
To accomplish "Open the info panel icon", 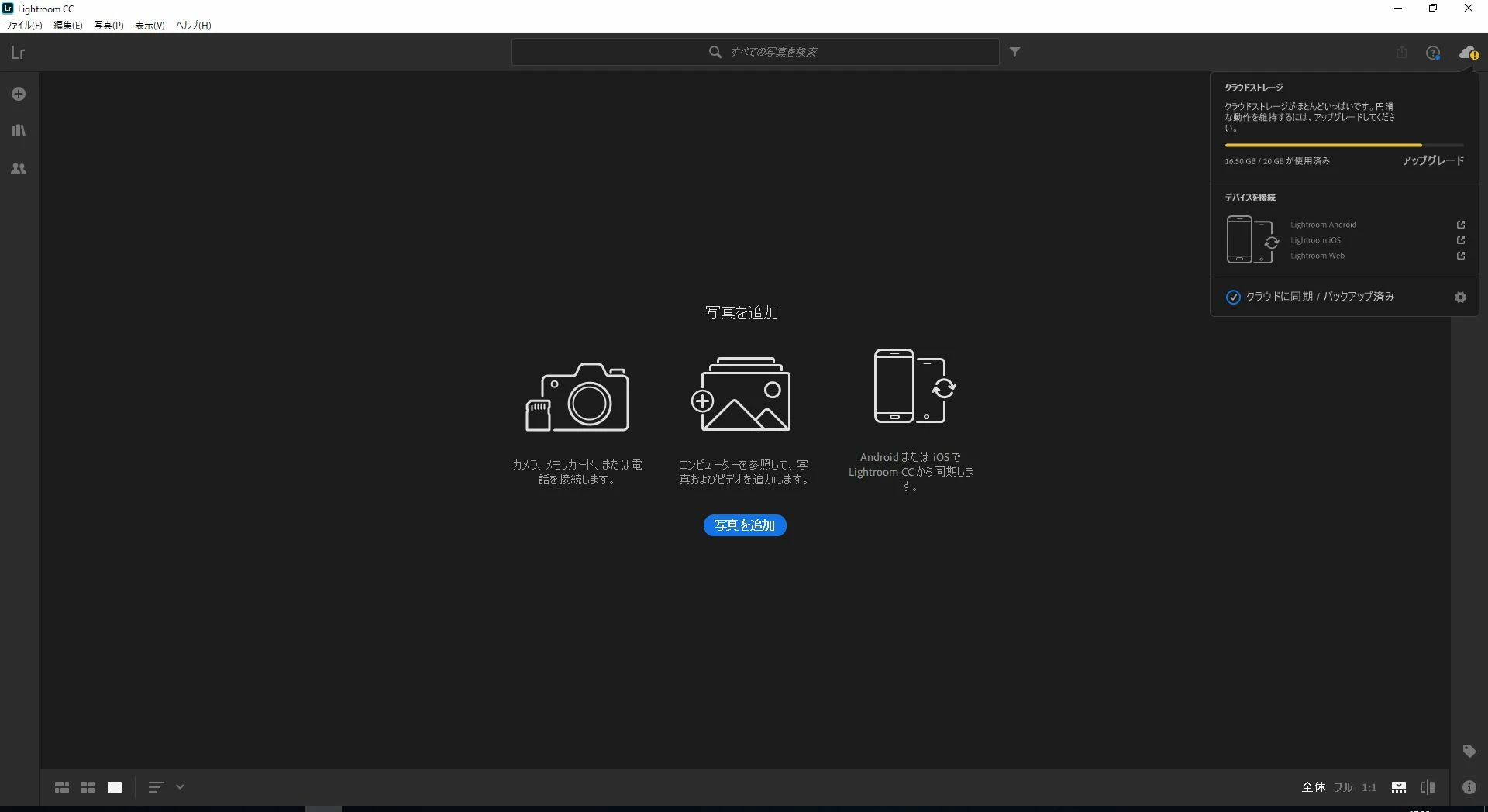I will 1469,787.
